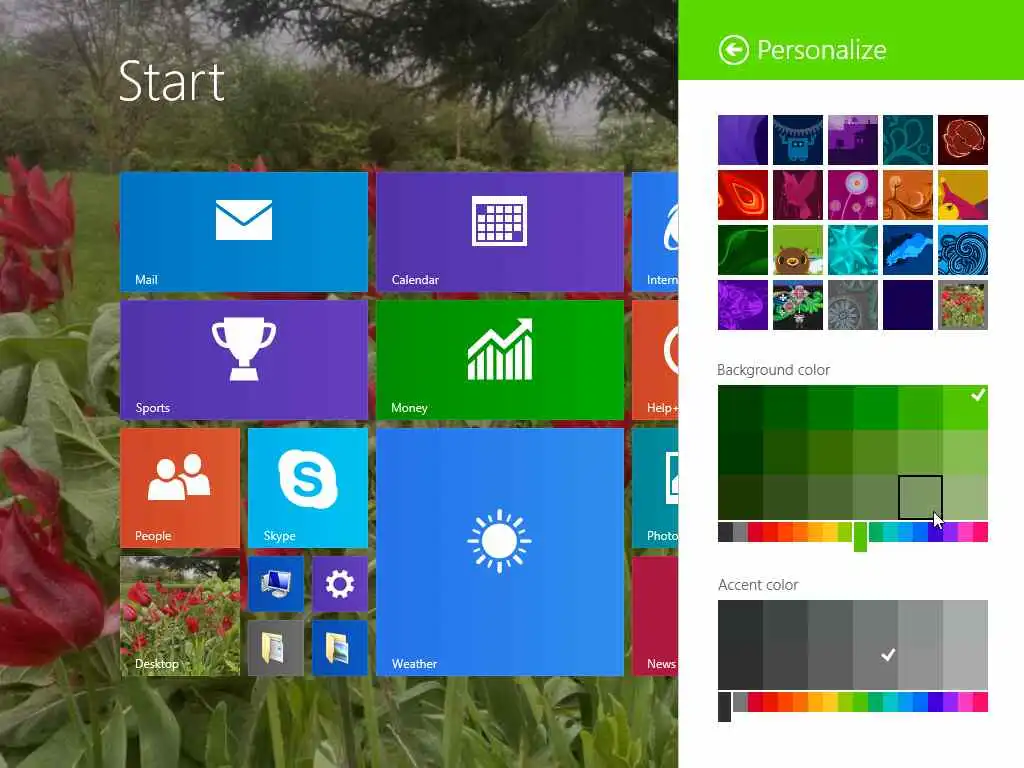Select the teal swirl background pattern

coord(907,140)
